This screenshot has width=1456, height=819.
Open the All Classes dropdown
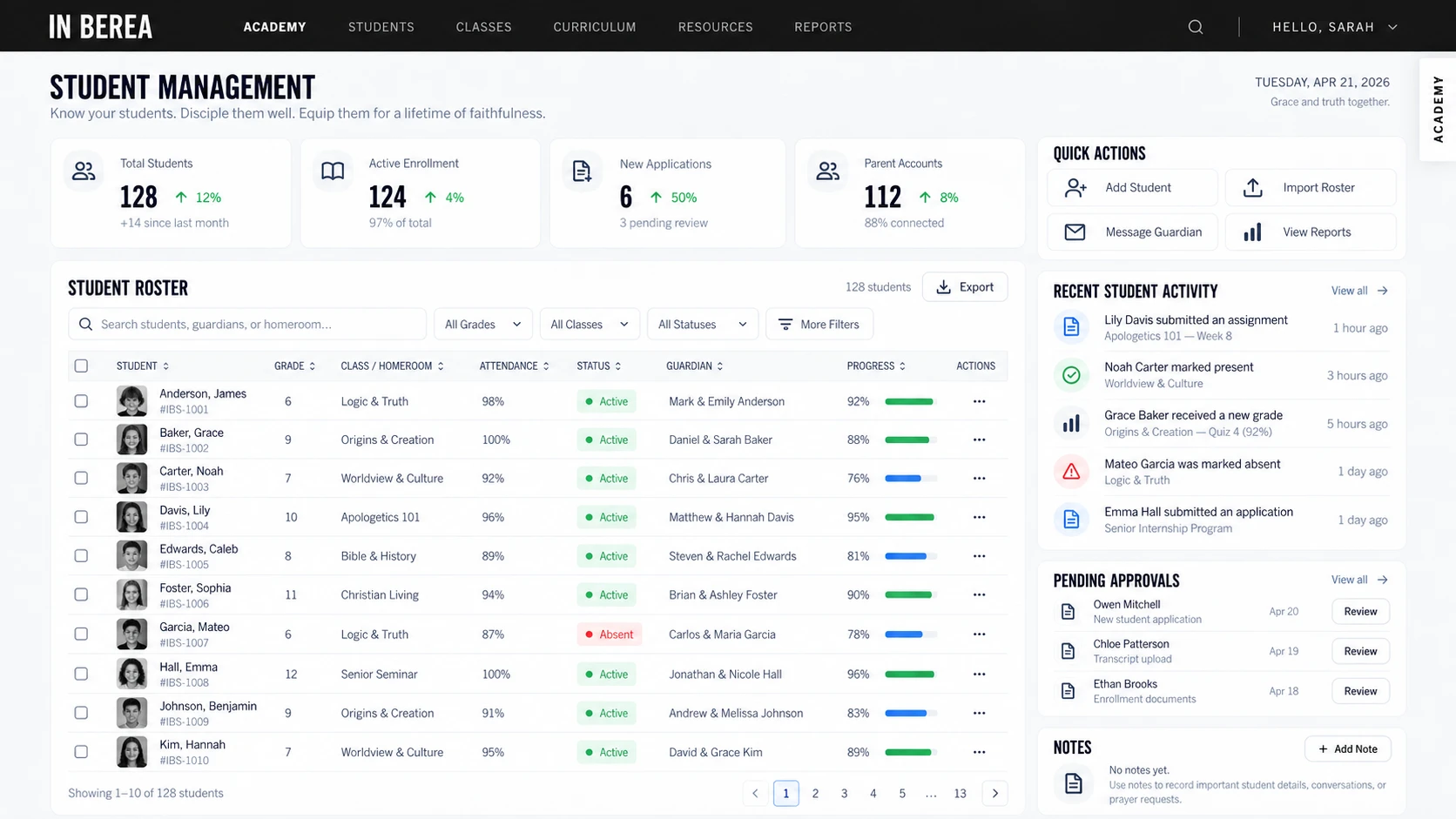pyautogui.click(x=590, y=325)
